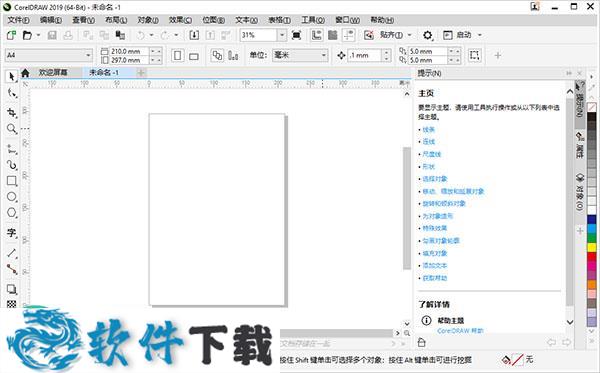Select the Crop tool in the toolbox
Image resolution: width=600 pixels, height=373 pixels.
(11, 112)
